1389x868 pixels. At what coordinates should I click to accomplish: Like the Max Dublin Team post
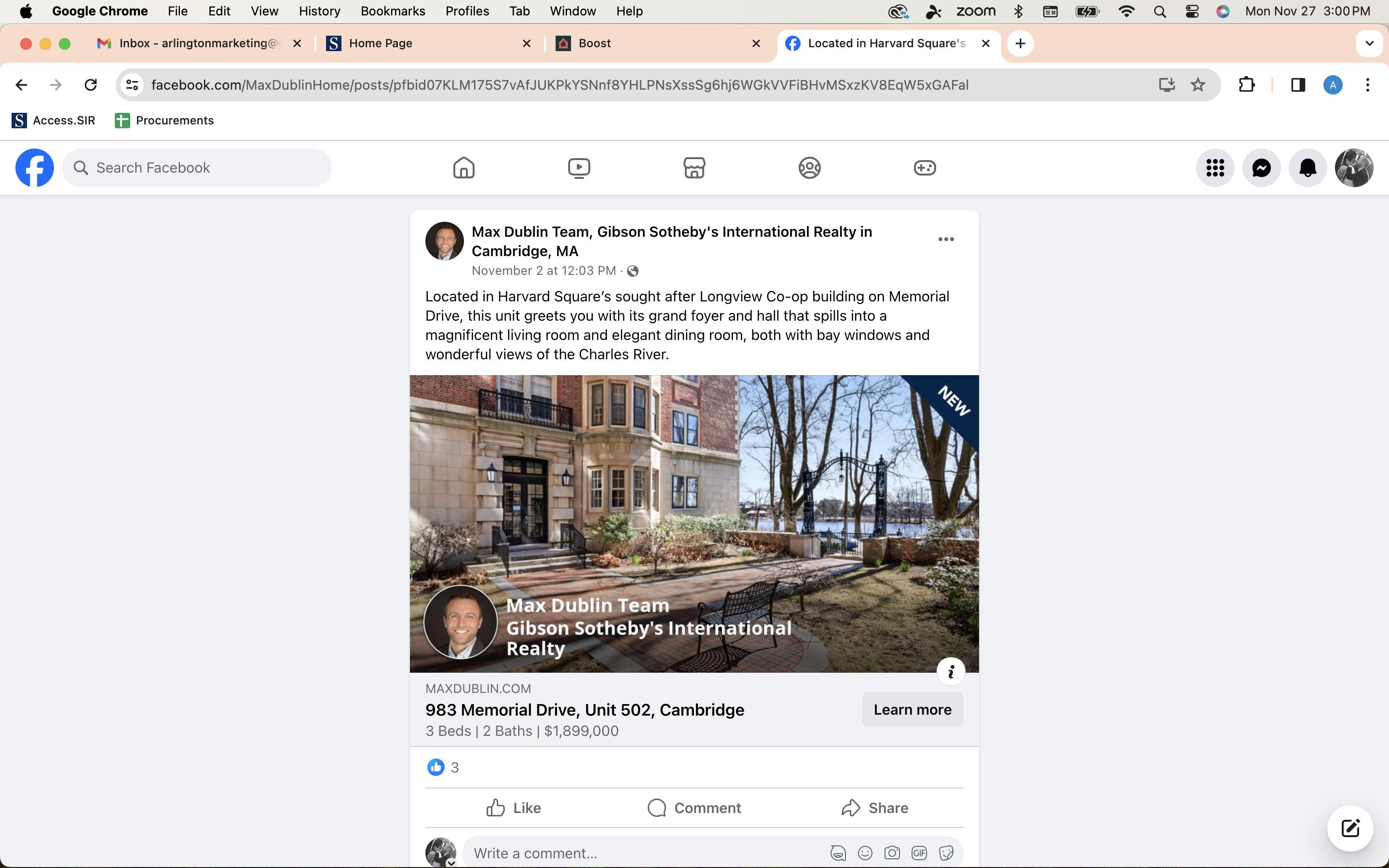513,808
